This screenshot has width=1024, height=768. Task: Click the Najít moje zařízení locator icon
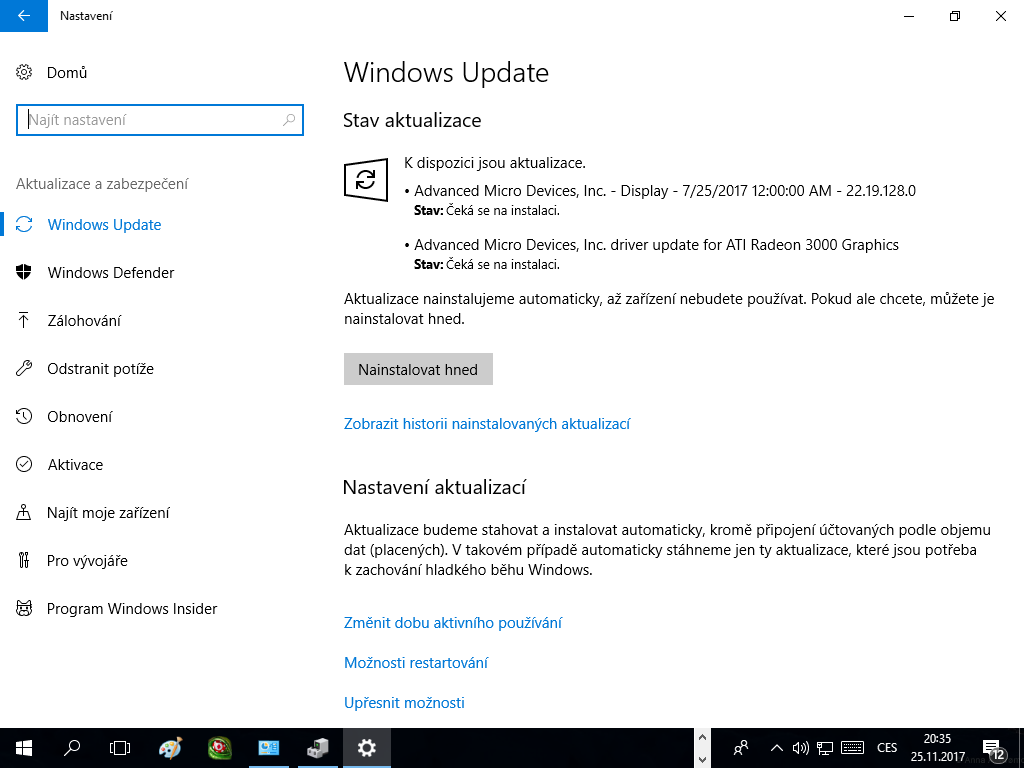(x=24, y=513)
